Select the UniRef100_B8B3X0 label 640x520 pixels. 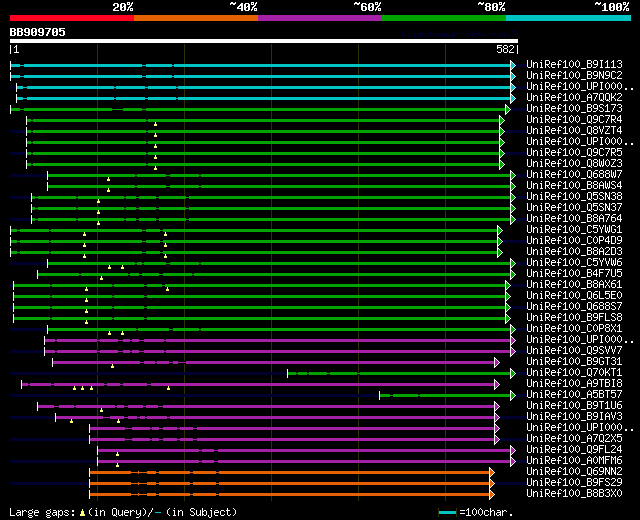click(574, 494)
